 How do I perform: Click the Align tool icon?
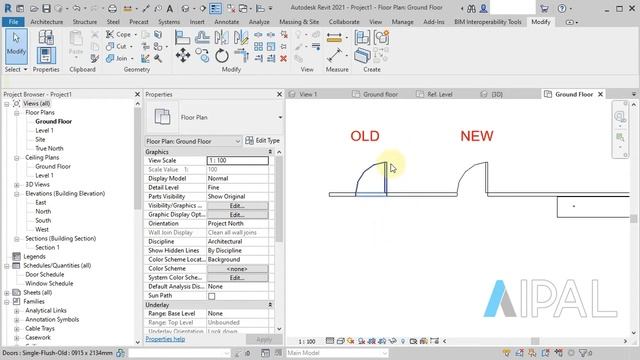tap(182, 38)
